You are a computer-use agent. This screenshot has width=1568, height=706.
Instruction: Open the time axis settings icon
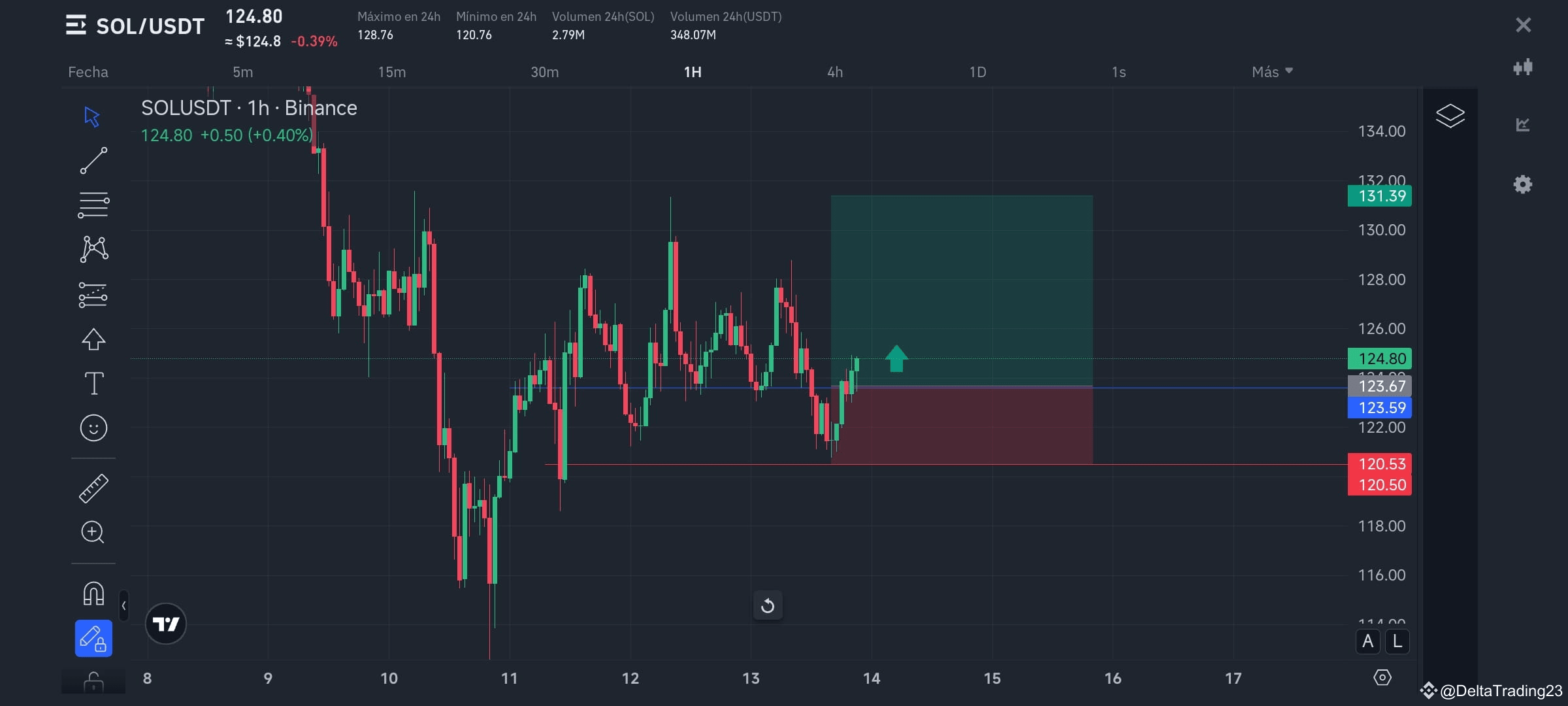[x=1382, y=678]
